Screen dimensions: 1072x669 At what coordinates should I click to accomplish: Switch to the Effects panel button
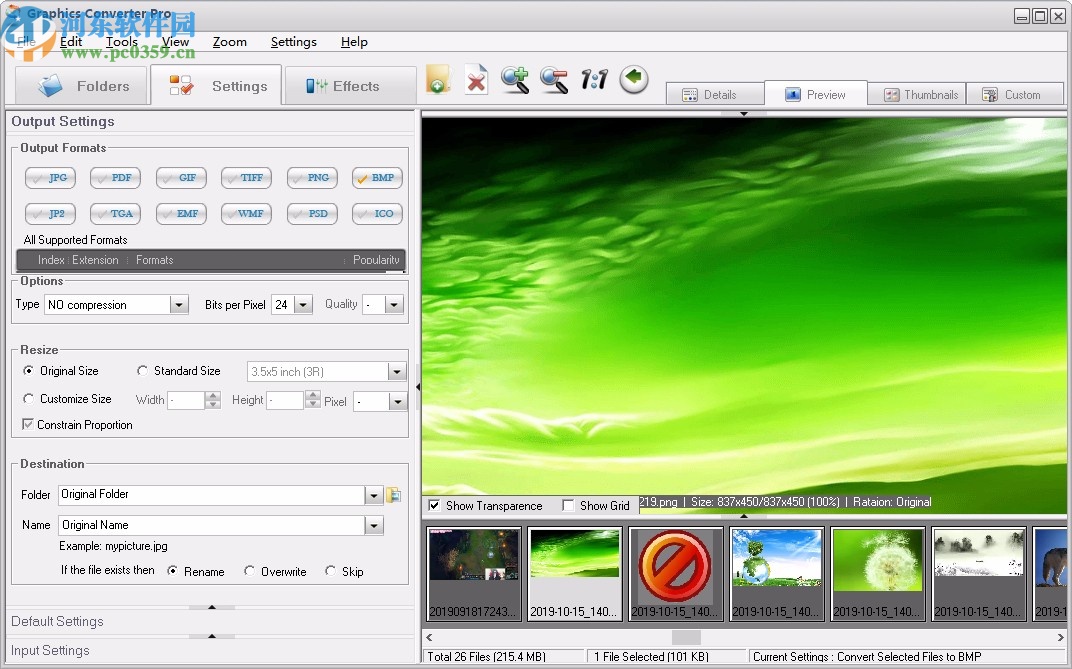pyautogui.click(x=349, y=85)
